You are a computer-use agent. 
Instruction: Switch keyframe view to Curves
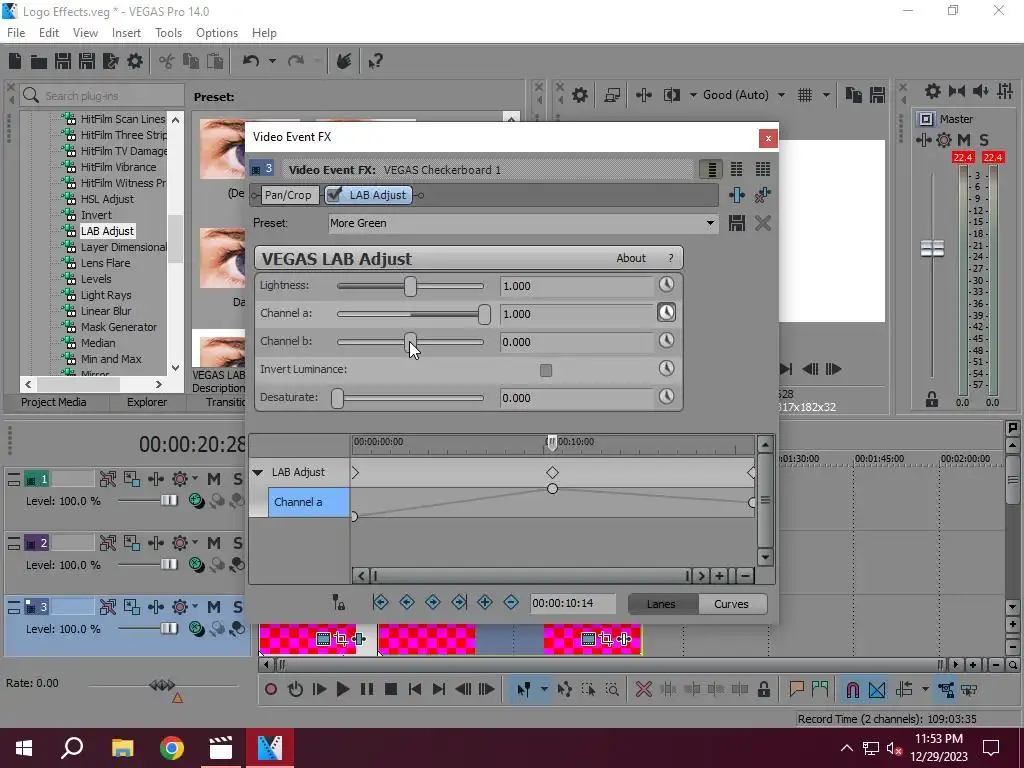pyautogui.click(x=731, y=604)
